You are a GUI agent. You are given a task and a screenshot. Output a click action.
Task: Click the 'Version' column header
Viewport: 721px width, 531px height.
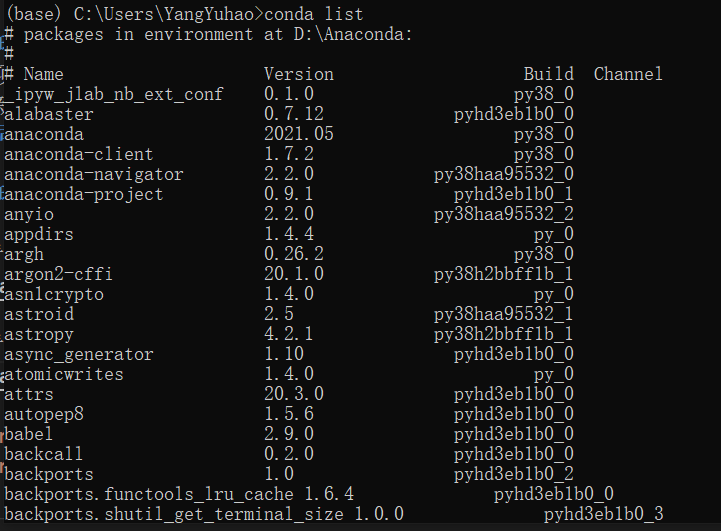click(x=298, y=74)
